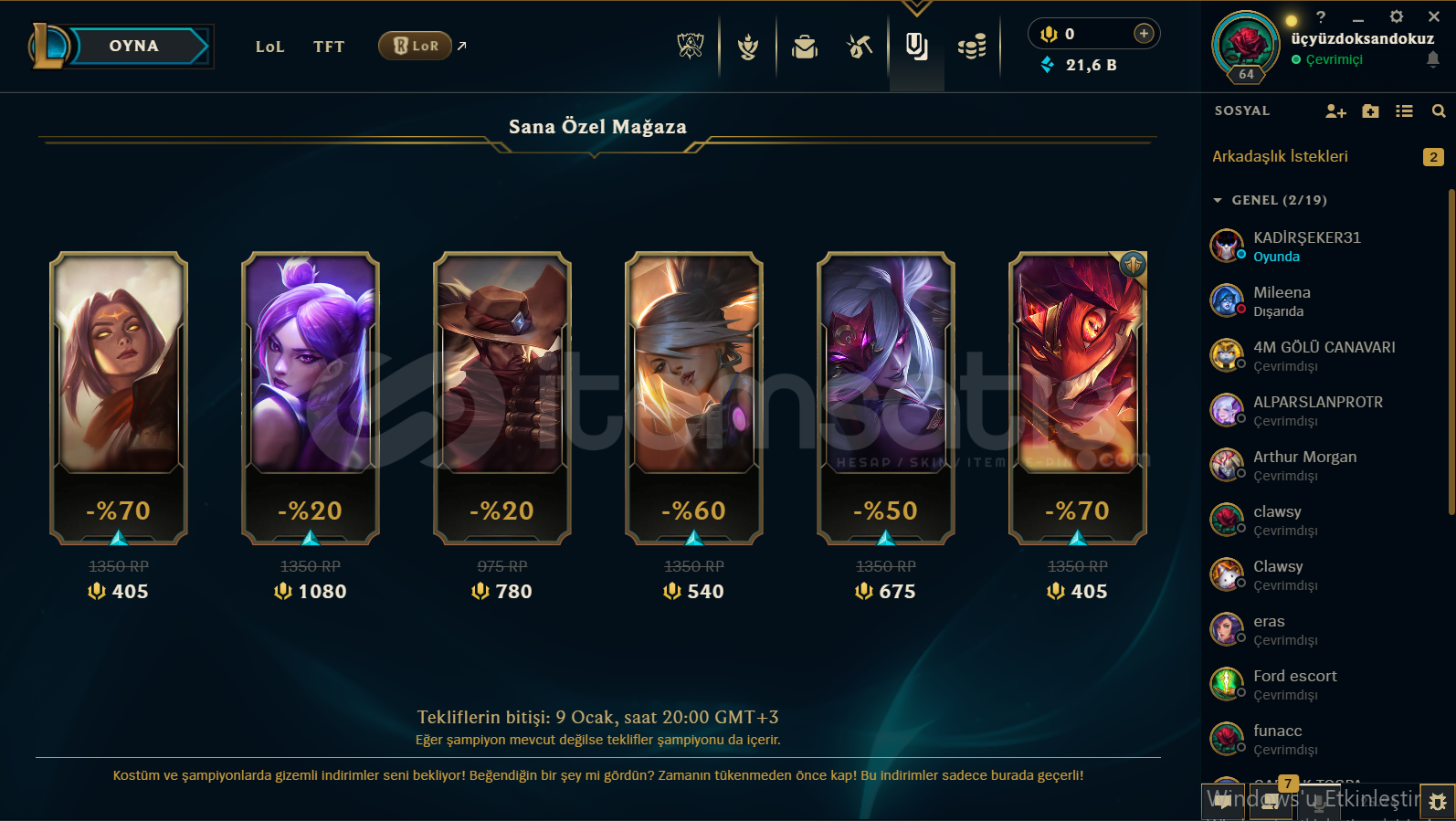Click the add friend icon
Image resolution: width=1456 pixels, height=821 pixels.
point(1335,111)
